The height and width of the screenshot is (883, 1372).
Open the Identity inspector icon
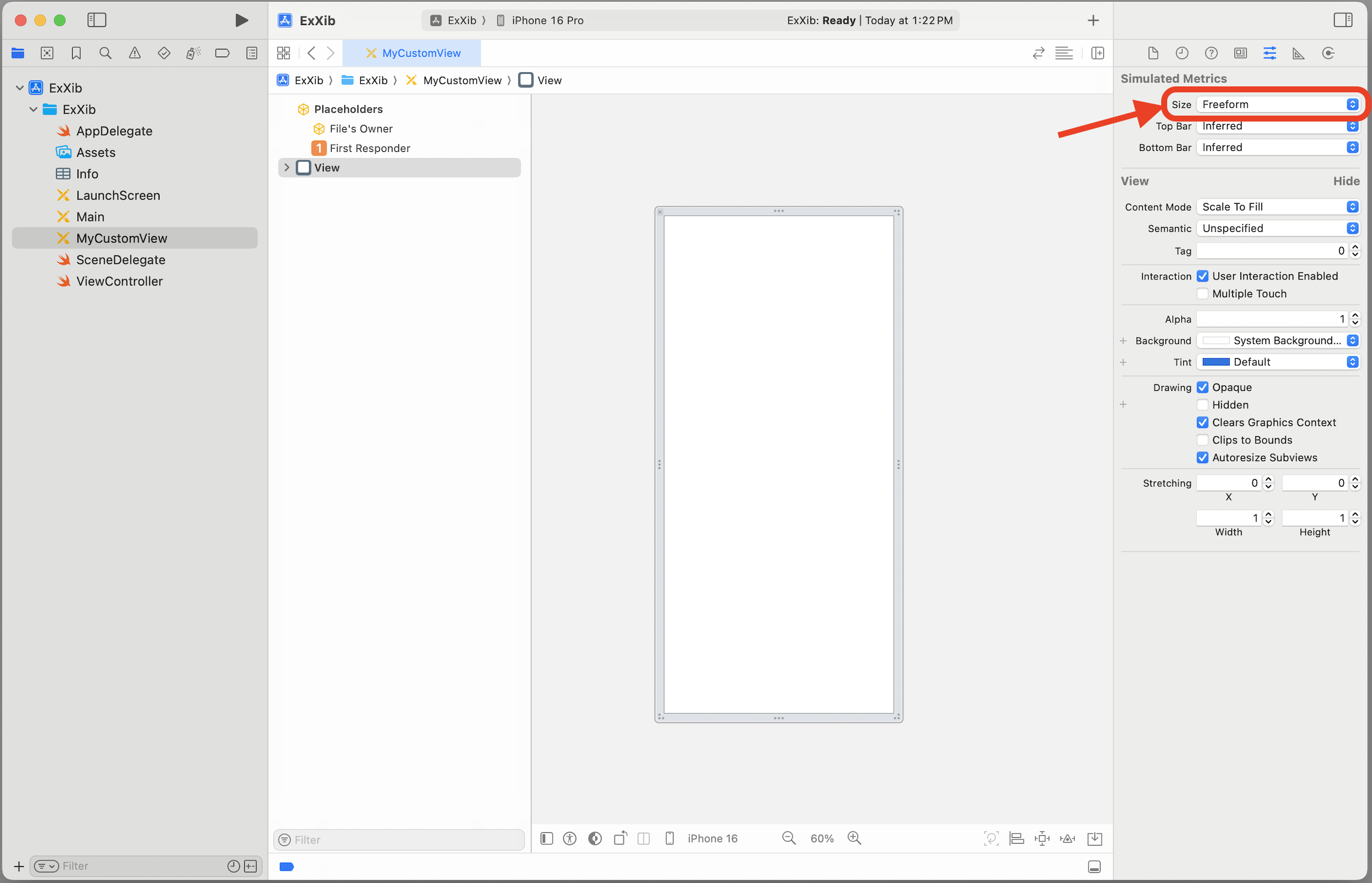coord(1240,54)
